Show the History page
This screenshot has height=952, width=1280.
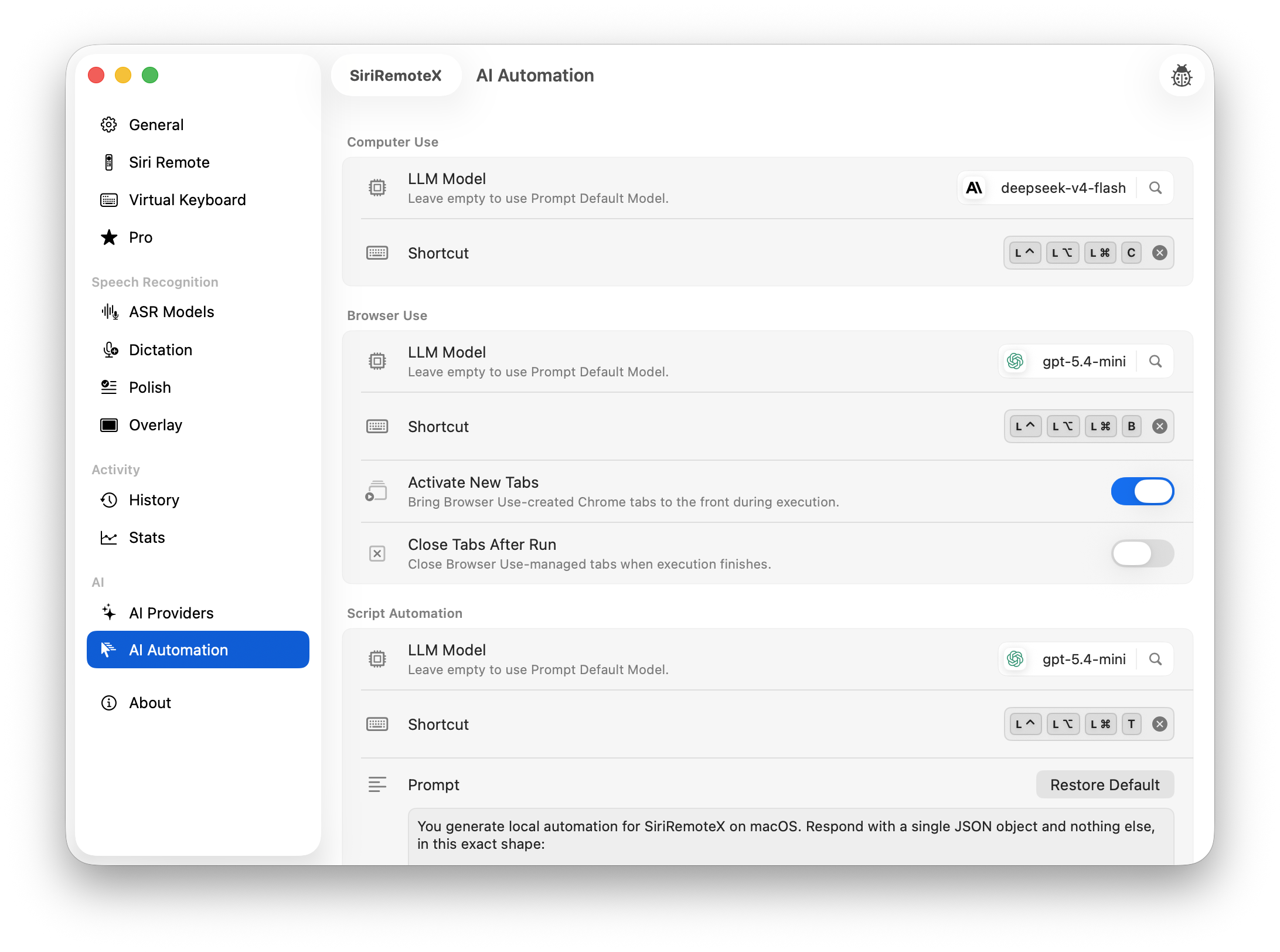pos(198,500)
